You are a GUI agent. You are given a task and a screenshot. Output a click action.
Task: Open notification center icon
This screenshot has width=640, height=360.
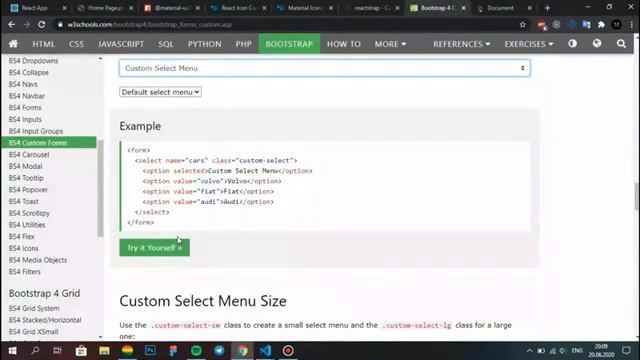coord(626,351)
